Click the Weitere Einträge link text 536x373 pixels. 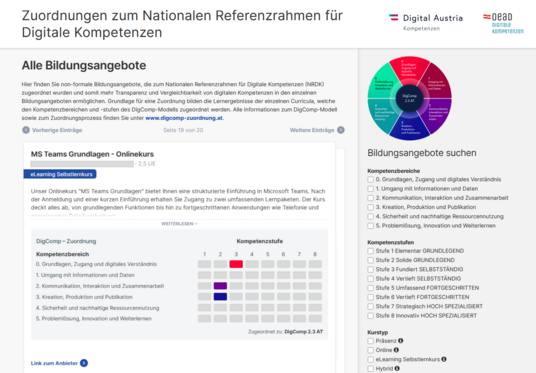click(312, 130)
